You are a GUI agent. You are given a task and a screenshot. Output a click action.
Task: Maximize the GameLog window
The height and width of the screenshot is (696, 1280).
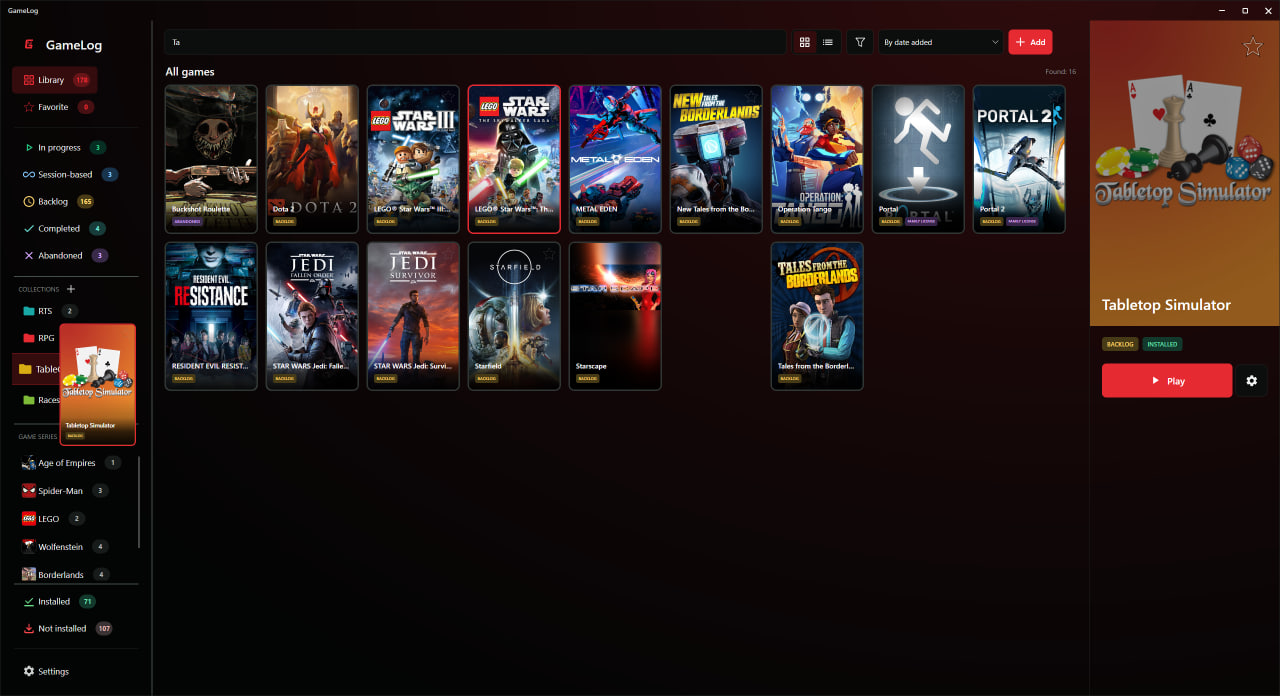click(x=1245, y=10)
